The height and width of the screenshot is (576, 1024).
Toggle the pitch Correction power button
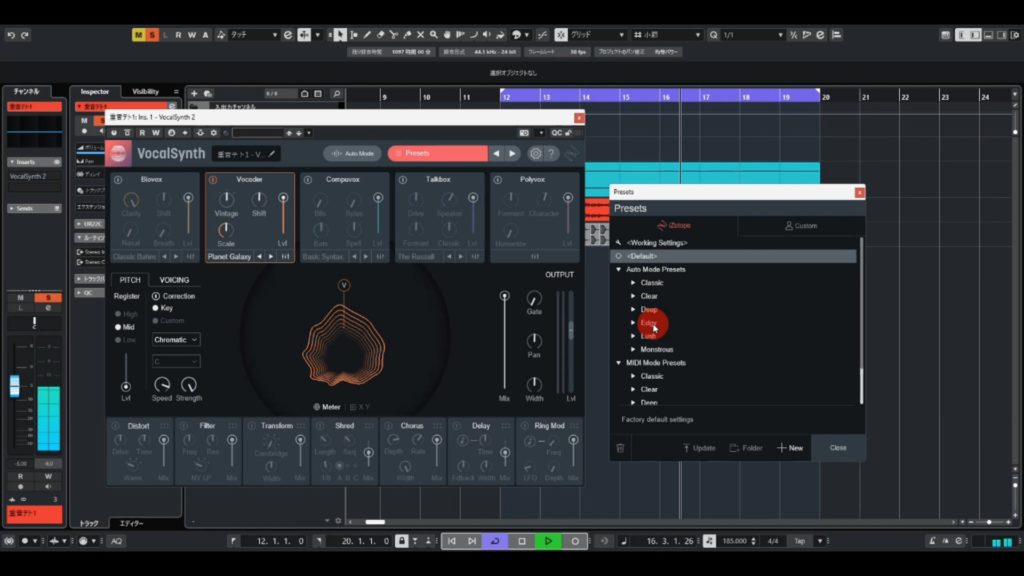pos(155,296)
